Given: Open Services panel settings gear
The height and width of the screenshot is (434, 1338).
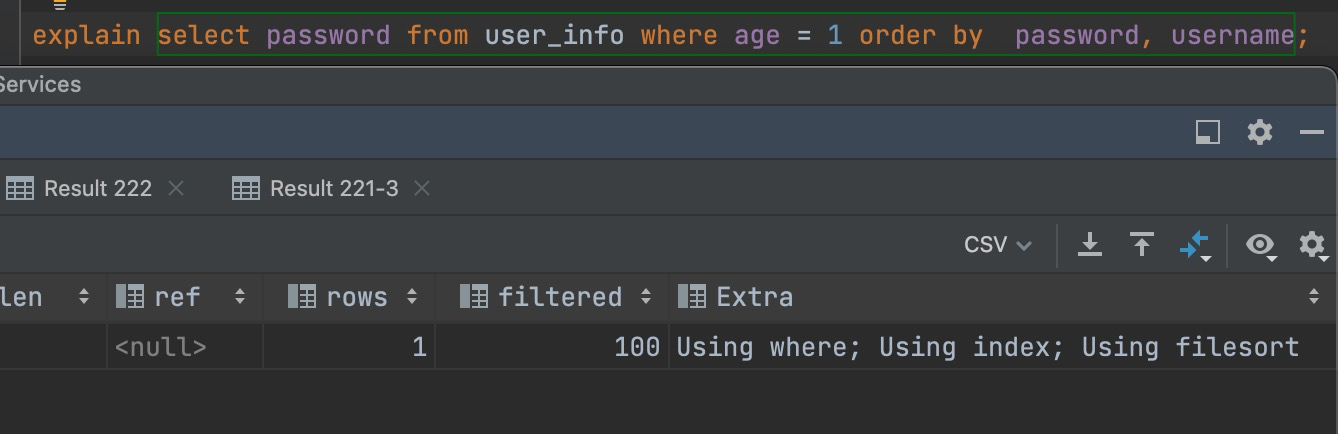Looking at the screenshot, I should coord(1259,132).
